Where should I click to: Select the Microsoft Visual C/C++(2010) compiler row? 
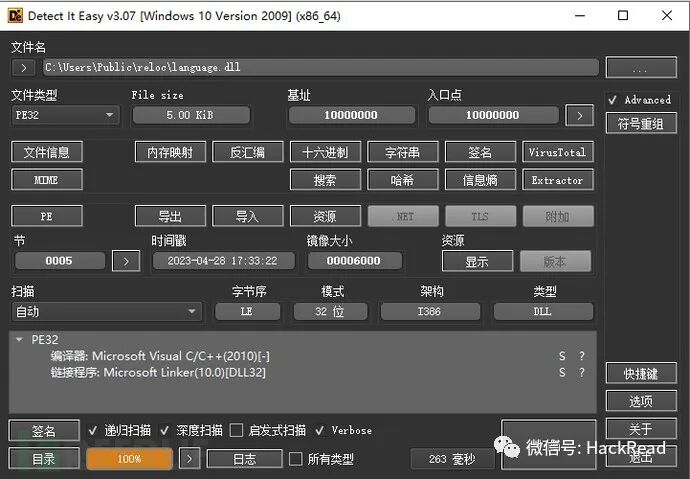[160, 356]
